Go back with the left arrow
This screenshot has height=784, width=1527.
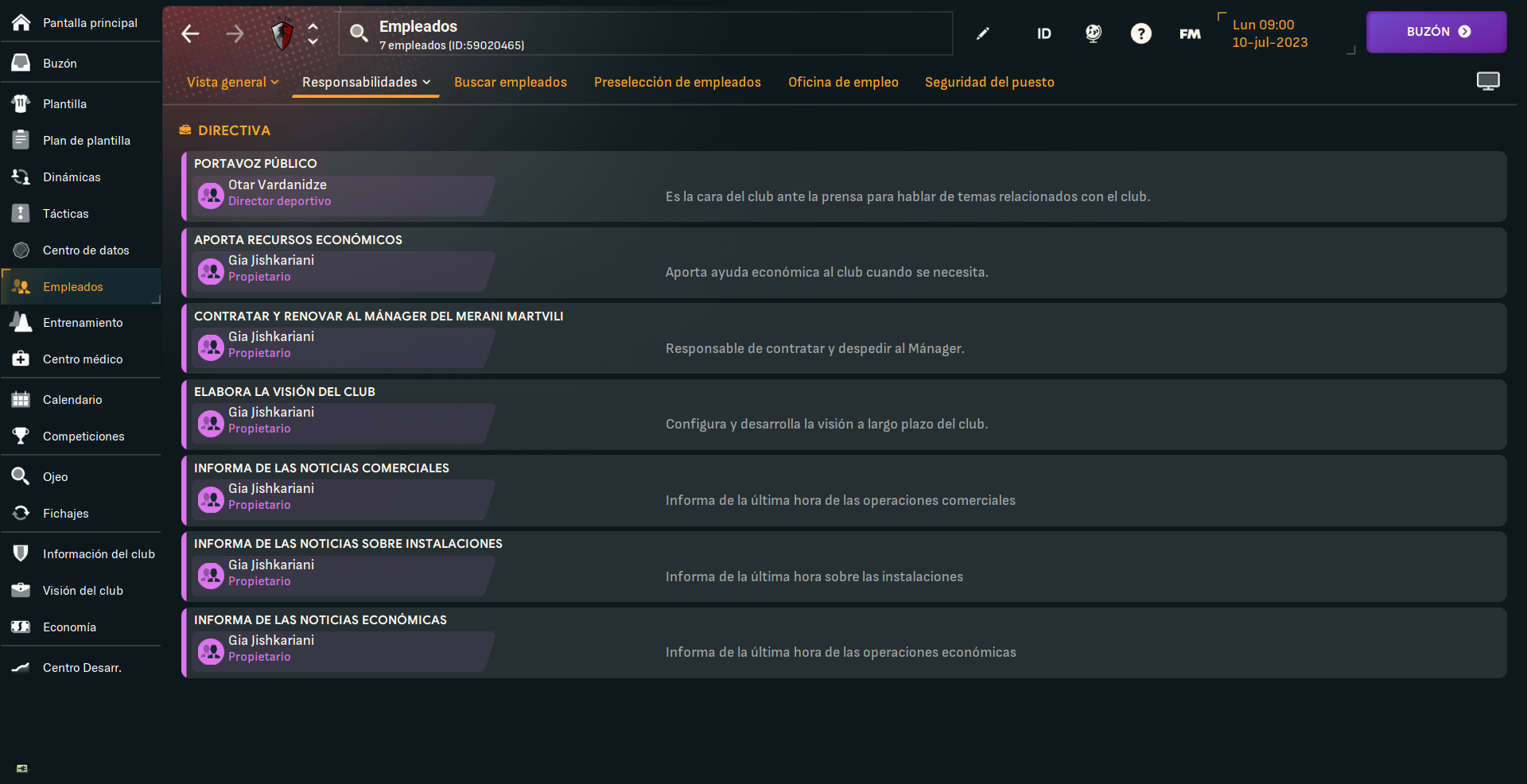tap(190, 33)
